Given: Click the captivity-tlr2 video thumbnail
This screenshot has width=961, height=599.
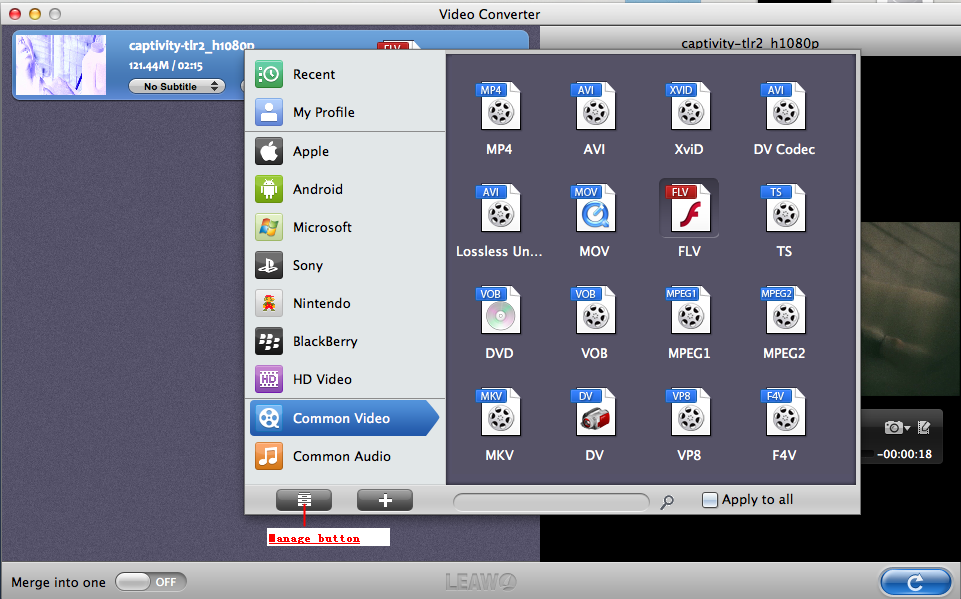Looking at the screenshot, I should 61,65.
